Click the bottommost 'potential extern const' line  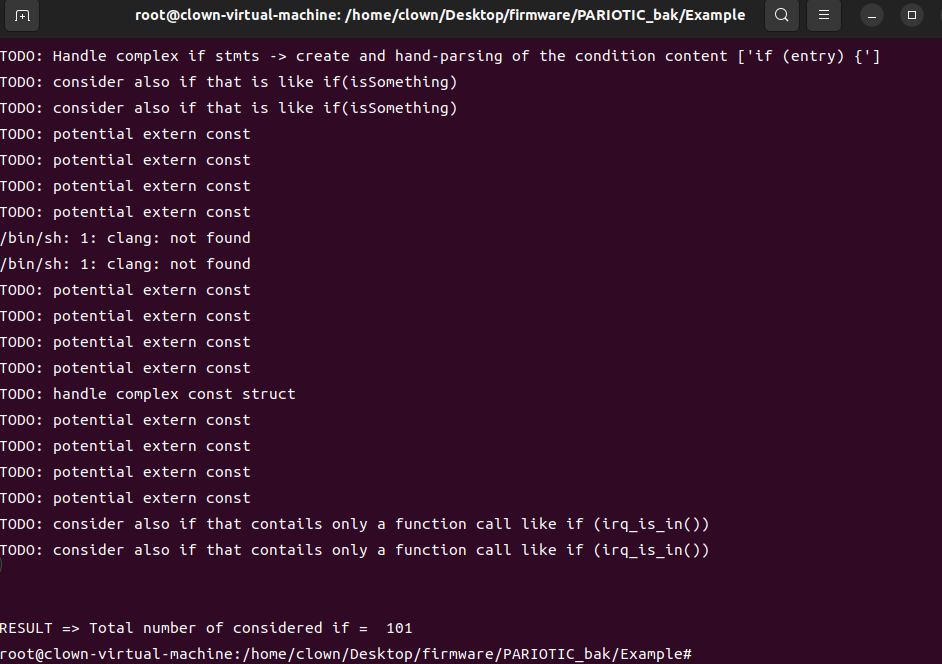[125, 498]
